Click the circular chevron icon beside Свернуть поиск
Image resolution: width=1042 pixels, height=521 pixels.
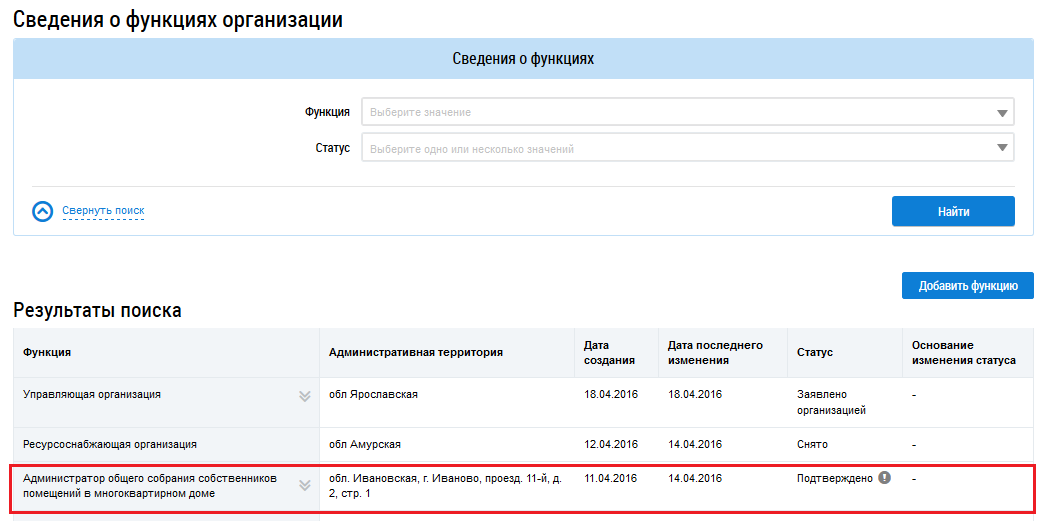tap(42, 211)
